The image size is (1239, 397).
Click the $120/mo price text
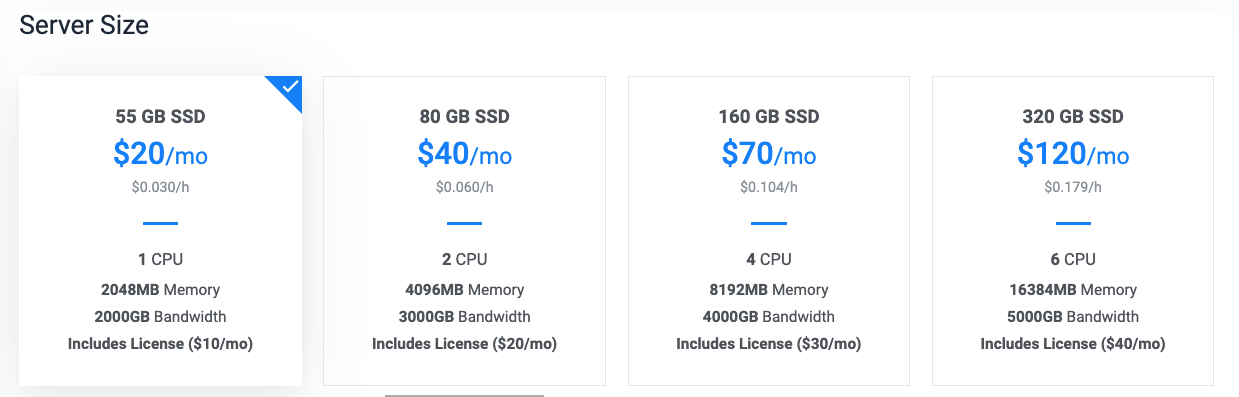click(1073, 153)
